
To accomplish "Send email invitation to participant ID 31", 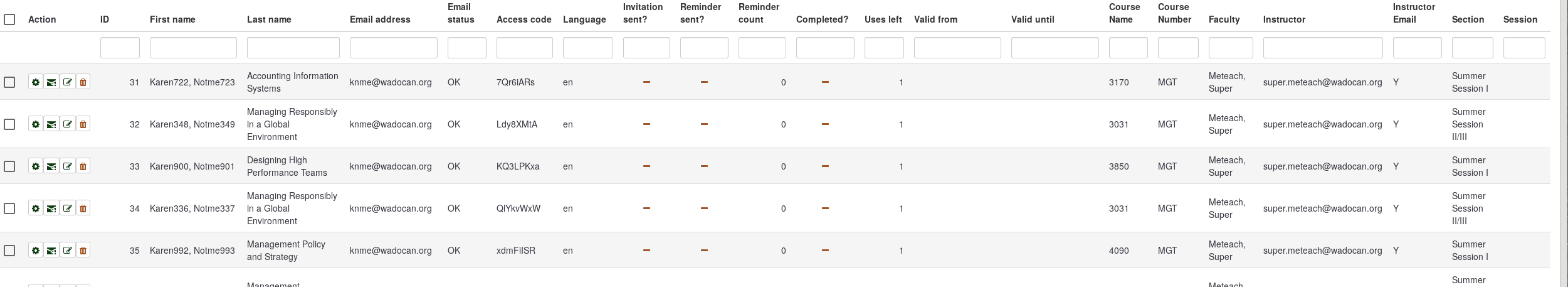I will [x=51, y=82].
